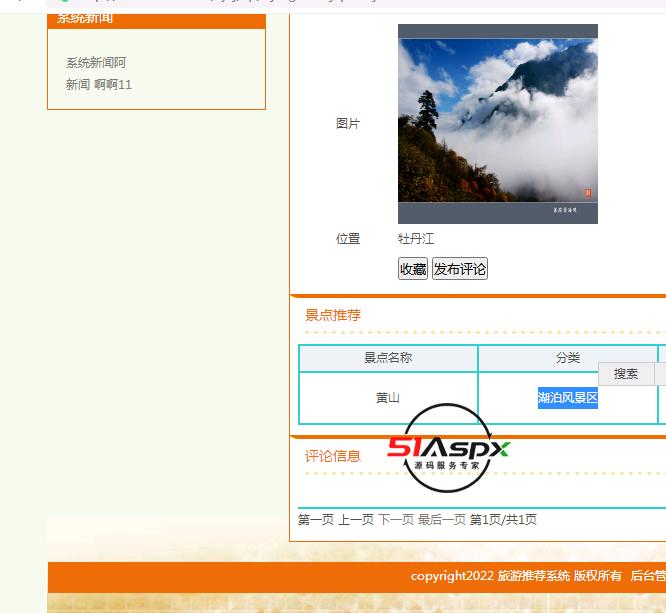The height and width of the screenshot is (613, 666).
Task: Click the 第1页/共1页 page indicator
Action: pos(503,520)
